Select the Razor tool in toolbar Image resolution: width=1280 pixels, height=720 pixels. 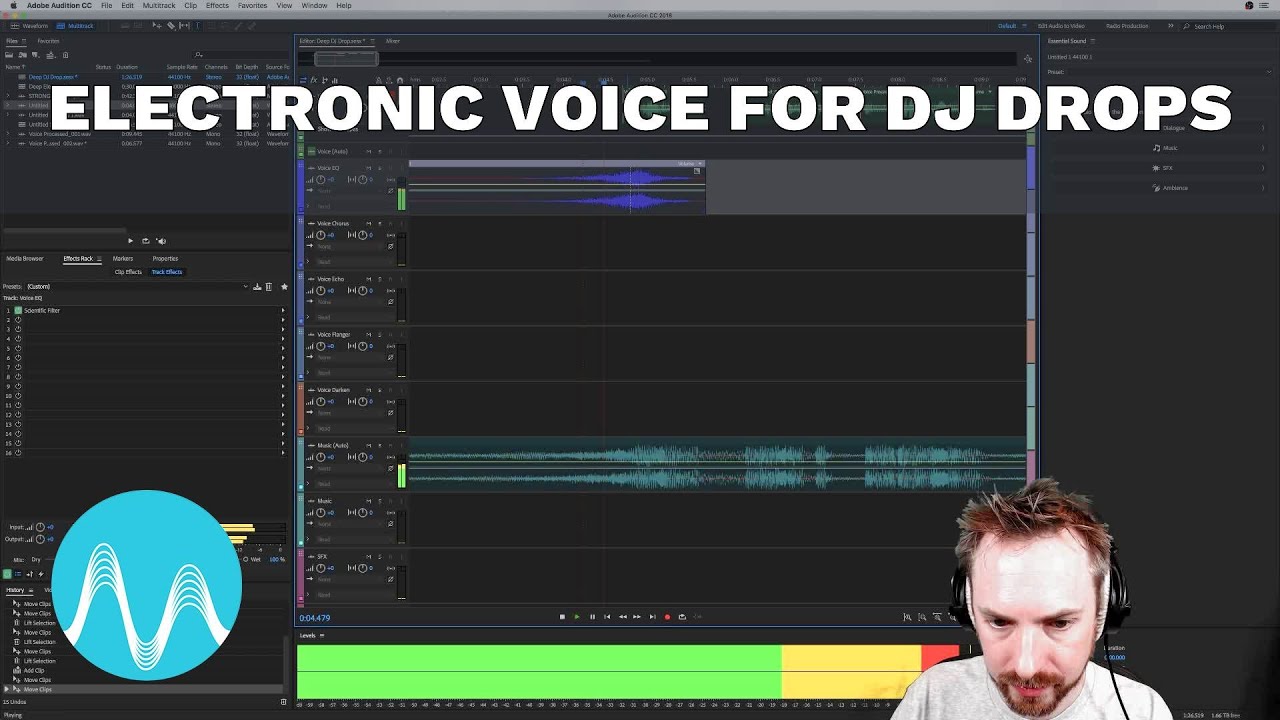pyautogui.click(x=170, y=25)
